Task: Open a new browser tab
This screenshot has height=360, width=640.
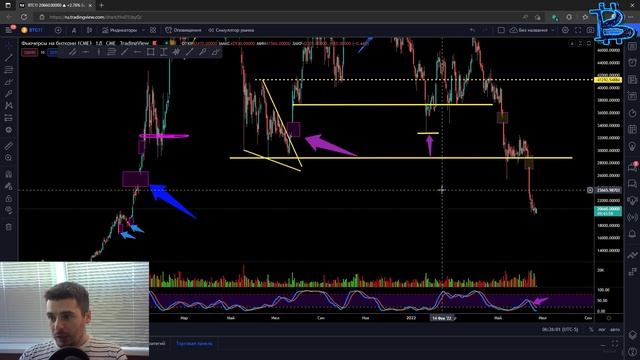Action: (101, 5)
